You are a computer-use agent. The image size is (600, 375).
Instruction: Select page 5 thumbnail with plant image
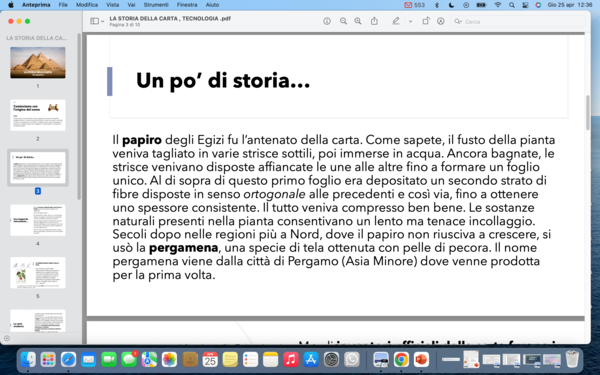(38, 272)
